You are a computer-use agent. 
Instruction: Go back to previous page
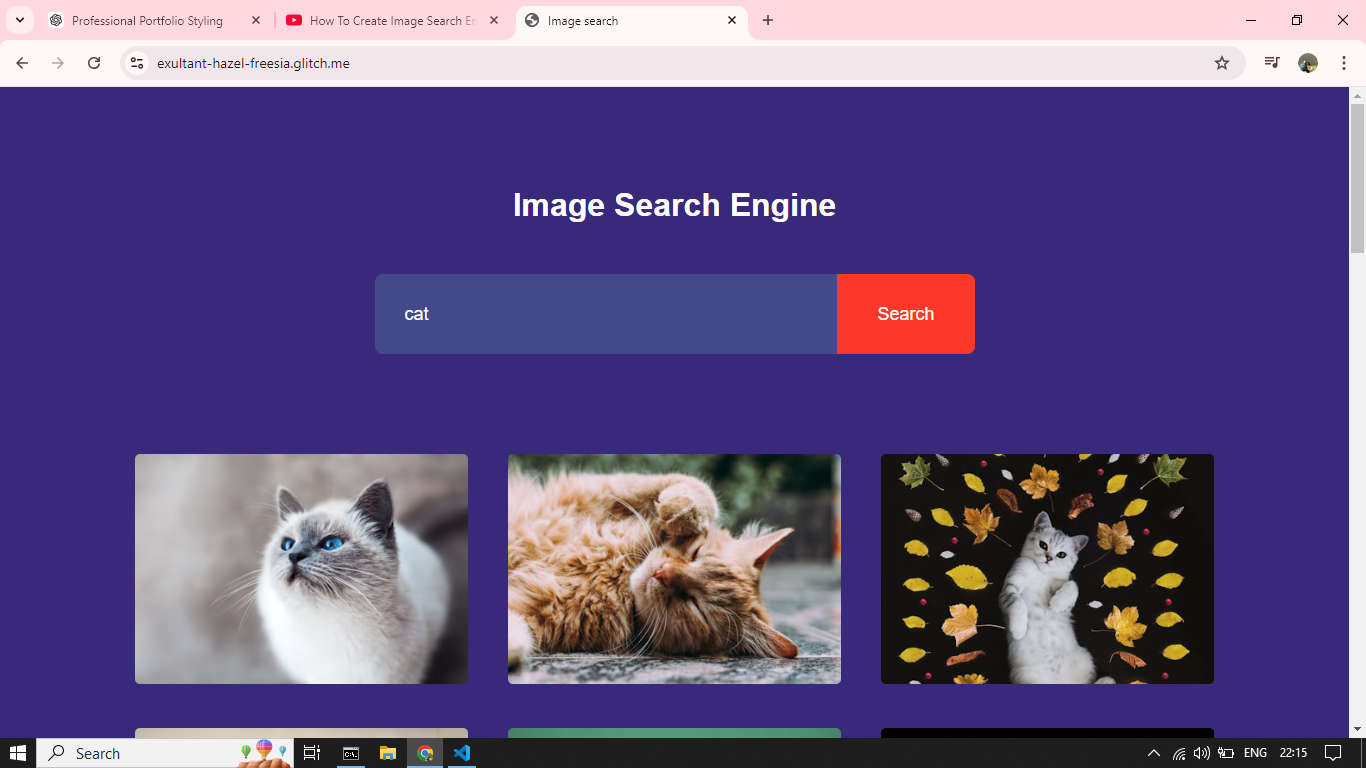[22, 63]
